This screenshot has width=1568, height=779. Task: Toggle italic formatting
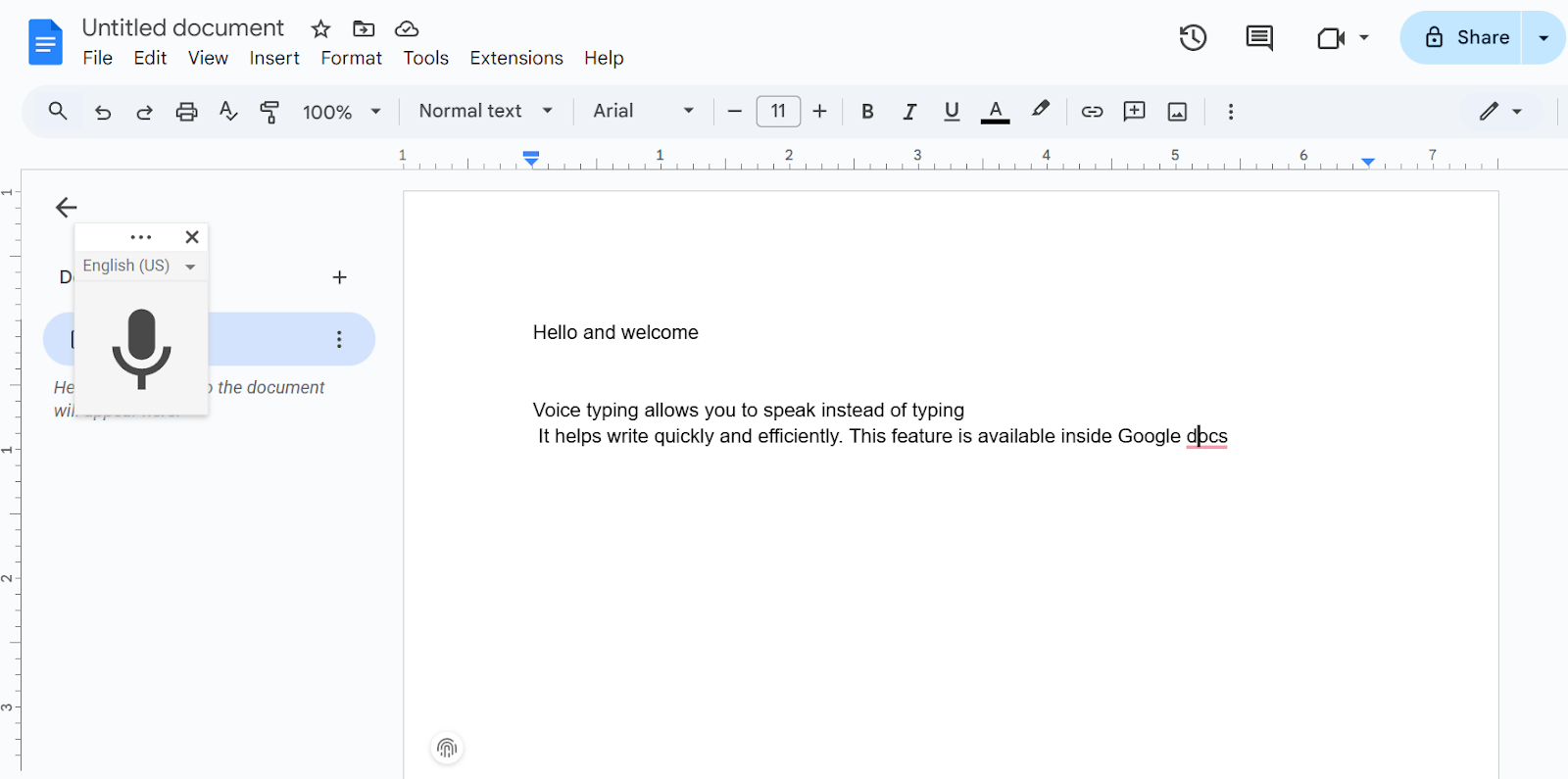909,112
